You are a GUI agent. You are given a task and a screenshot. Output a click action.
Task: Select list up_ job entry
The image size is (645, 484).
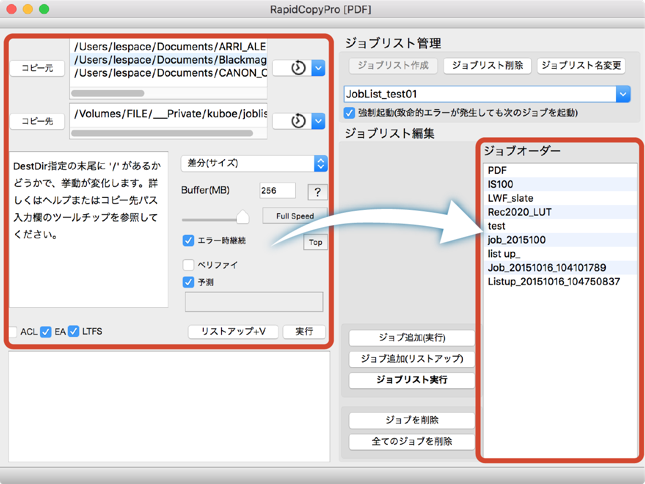(561, 254)
